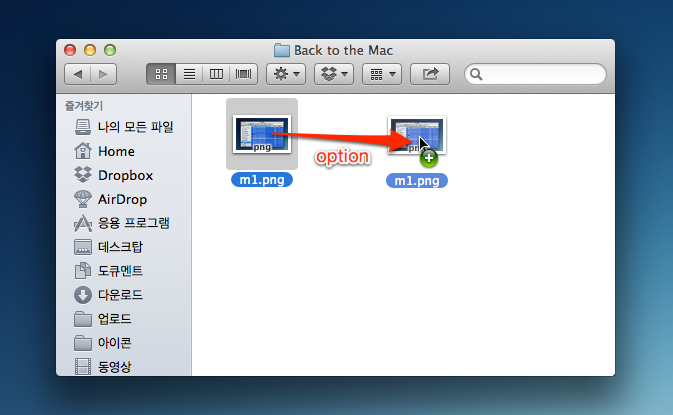
Task: Click the original m1.png file name label
Action: [262, 180]
